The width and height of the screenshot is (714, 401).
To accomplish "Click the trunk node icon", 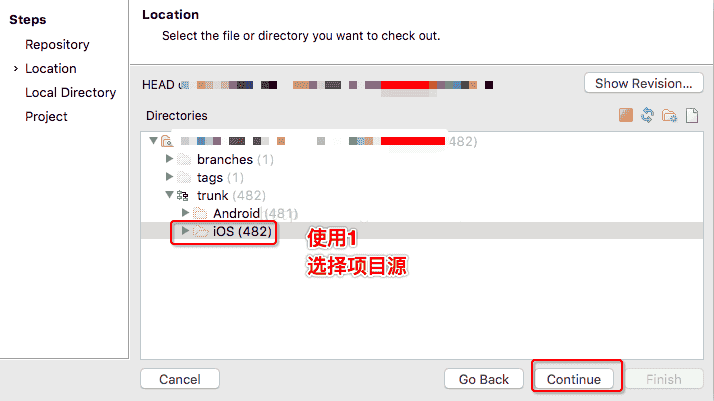I will coord(184,196).
